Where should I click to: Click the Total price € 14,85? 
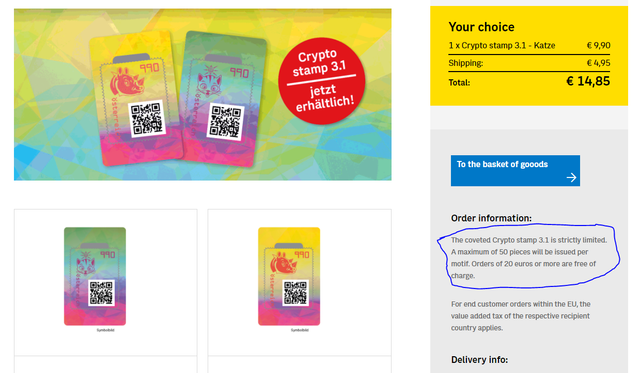(588, 81)
